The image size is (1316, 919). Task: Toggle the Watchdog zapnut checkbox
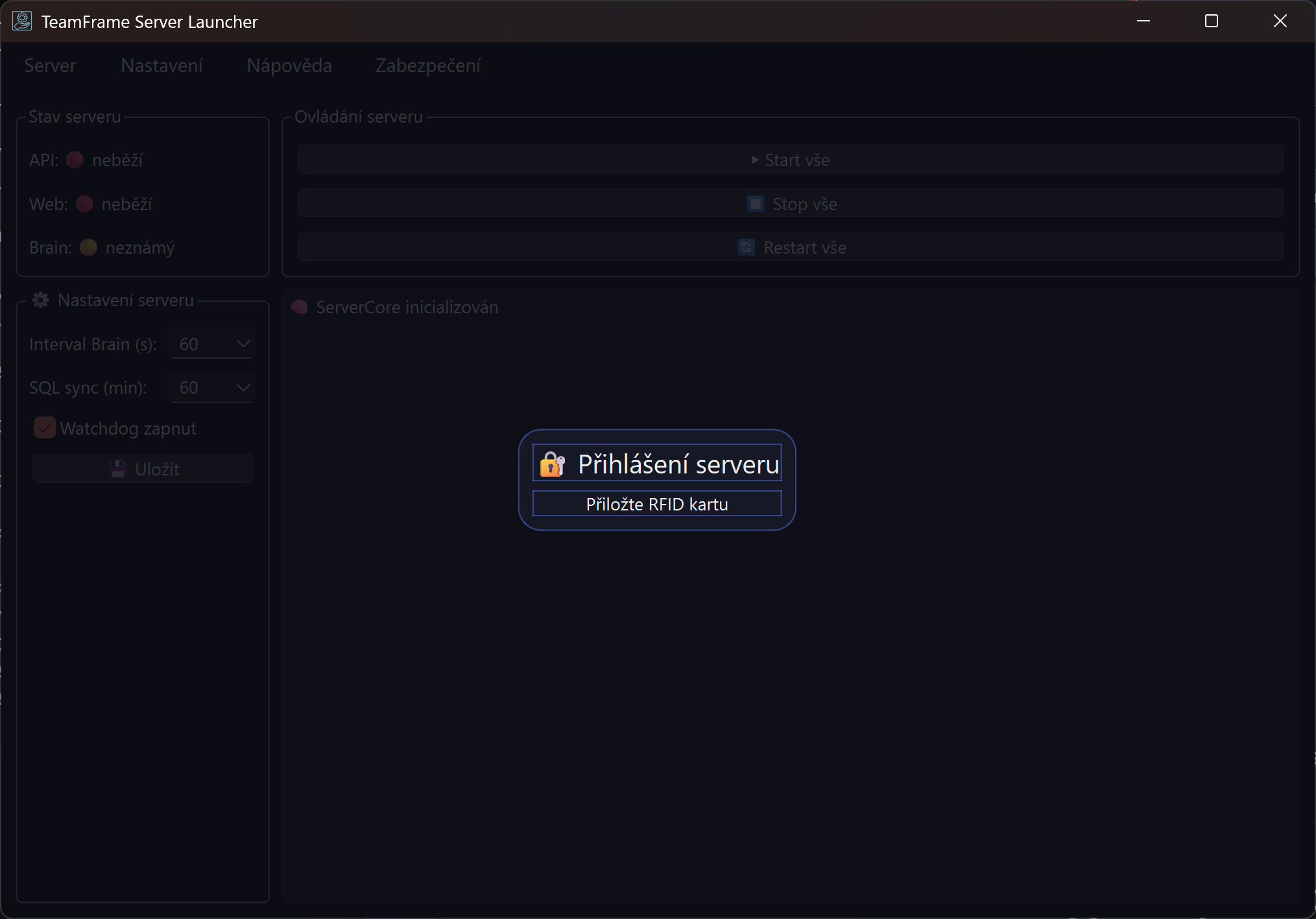pos(45,428)
